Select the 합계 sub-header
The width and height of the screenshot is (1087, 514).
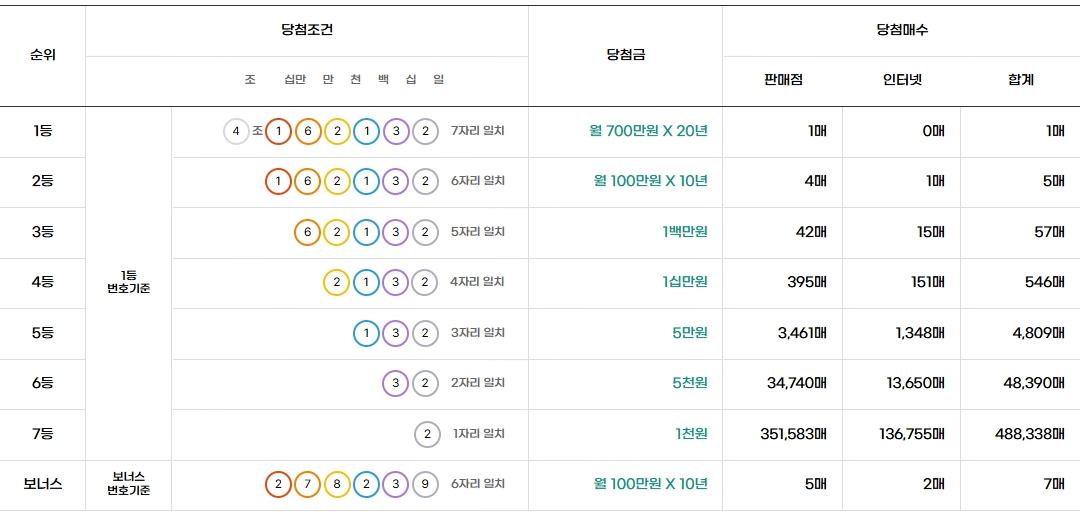1020,80
